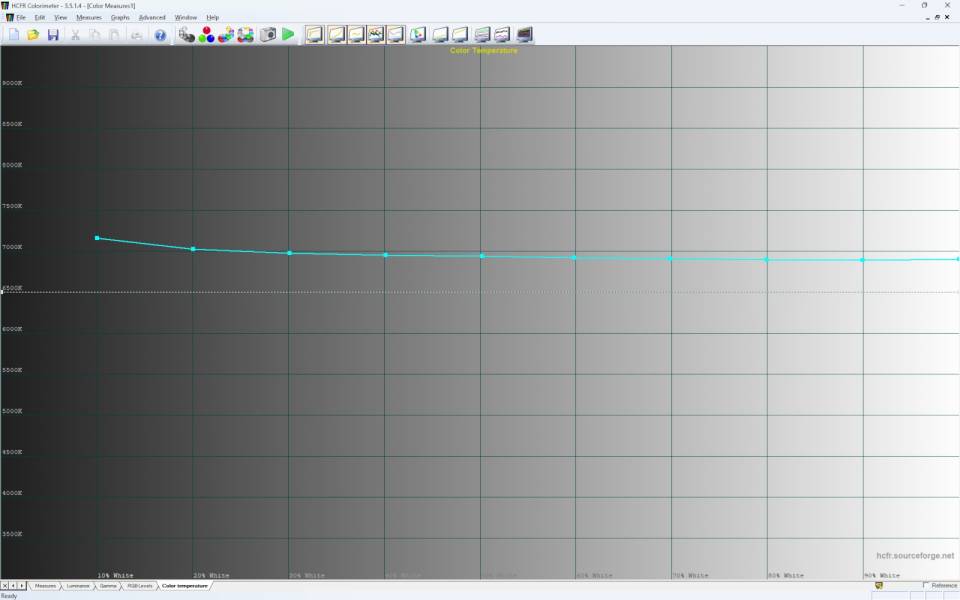Click the Paste clipboard icon
This screenshot has width=960, height=600.
point(114,35)
